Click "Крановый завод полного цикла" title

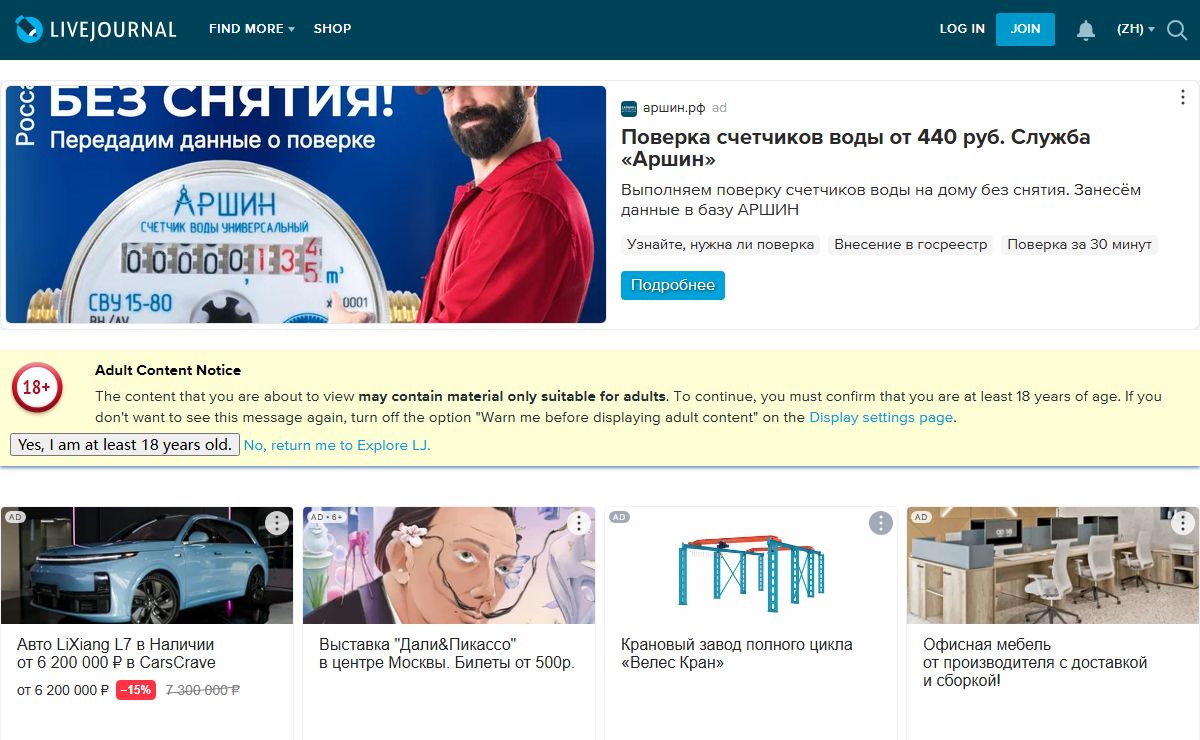[737, 653]
